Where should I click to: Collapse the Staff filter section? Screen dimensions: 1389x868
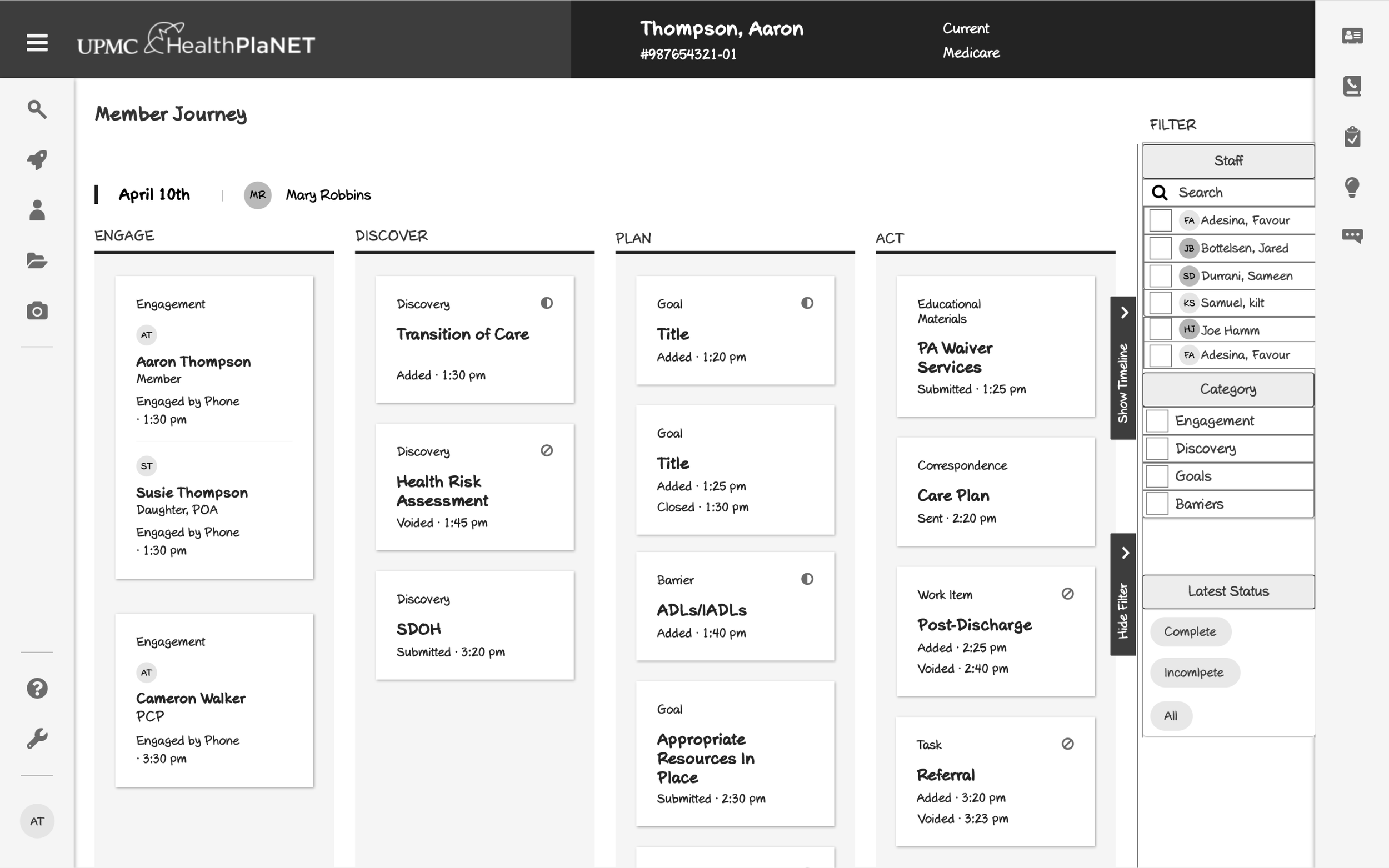[1228, 160]
